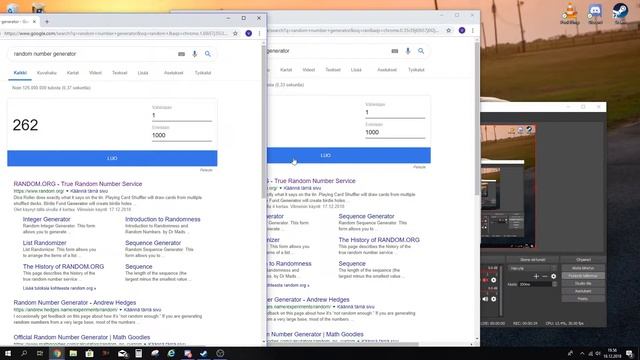Close the current tab in left Chrome window
Viewport: 640px width, 360px height.
(34, 22)
